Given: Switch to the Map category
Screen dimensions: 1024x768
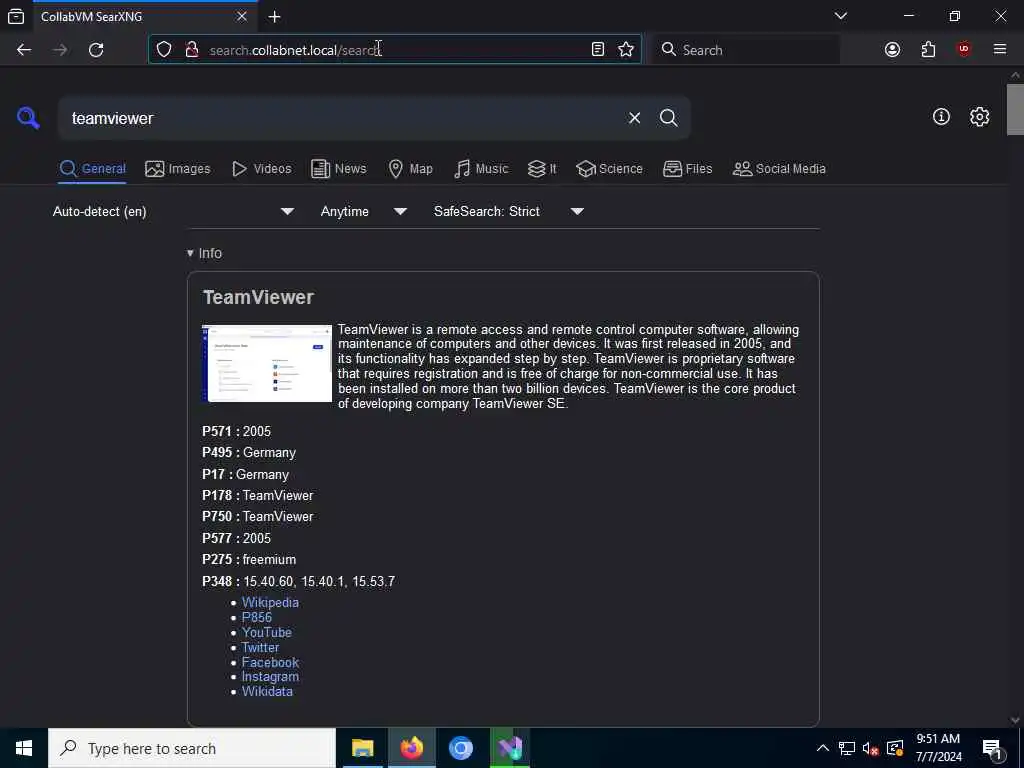Looking at the screenshot, I should (x=410, y=168).
